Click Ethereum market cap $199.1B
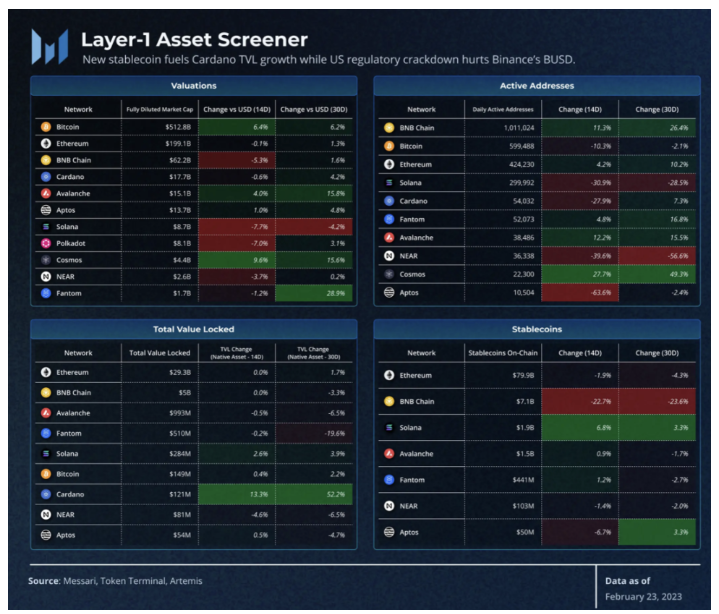 178,144
